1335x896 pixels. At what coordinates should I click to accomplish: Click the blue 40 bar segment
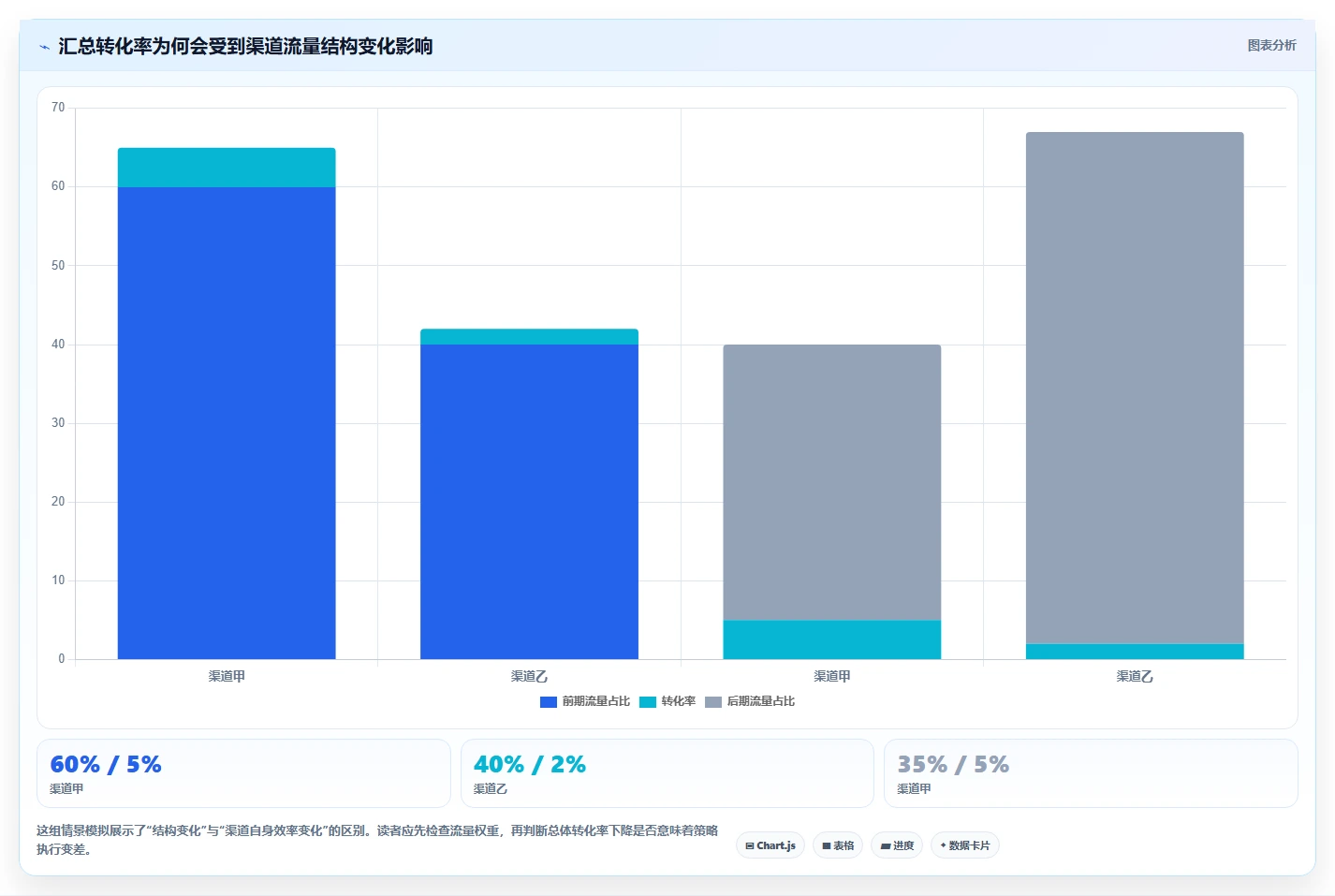(529, 502)
